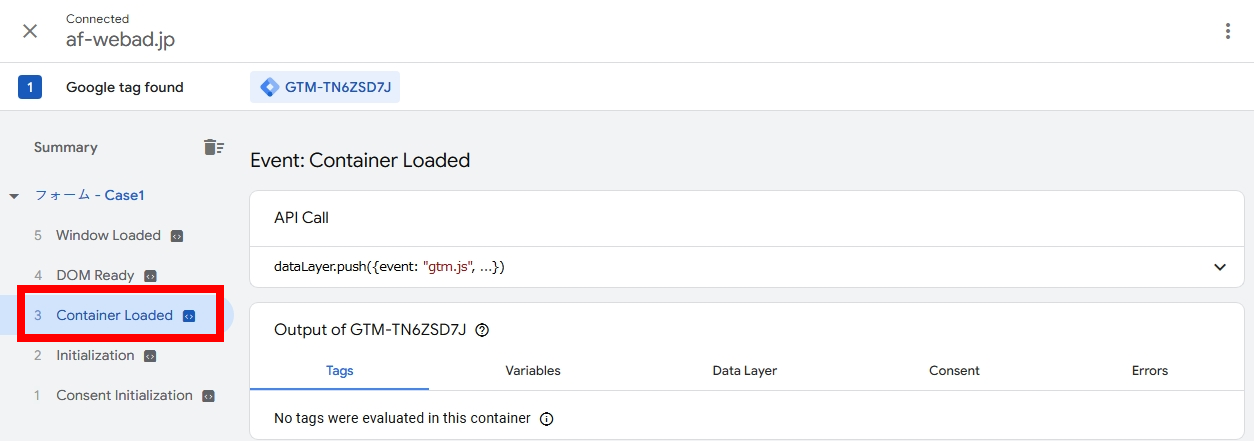Select the Window Loaded event

(x=108, y=236)
